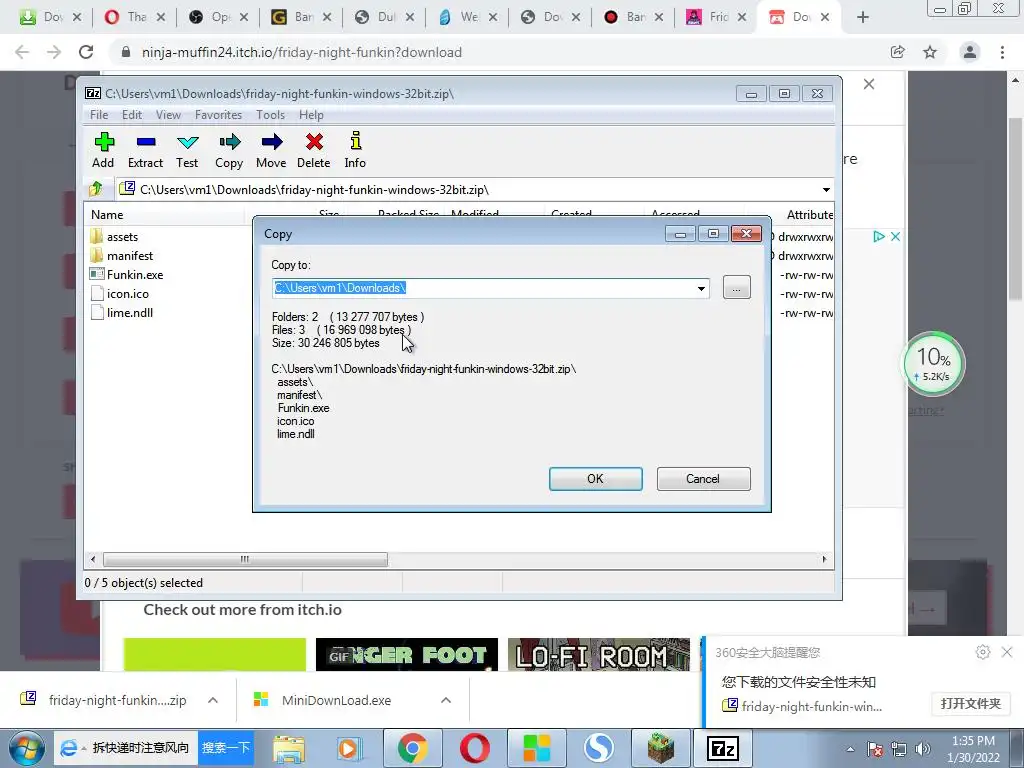Reload the browser page
This screenshot has width=1024, height=768.
pos(86,52)
